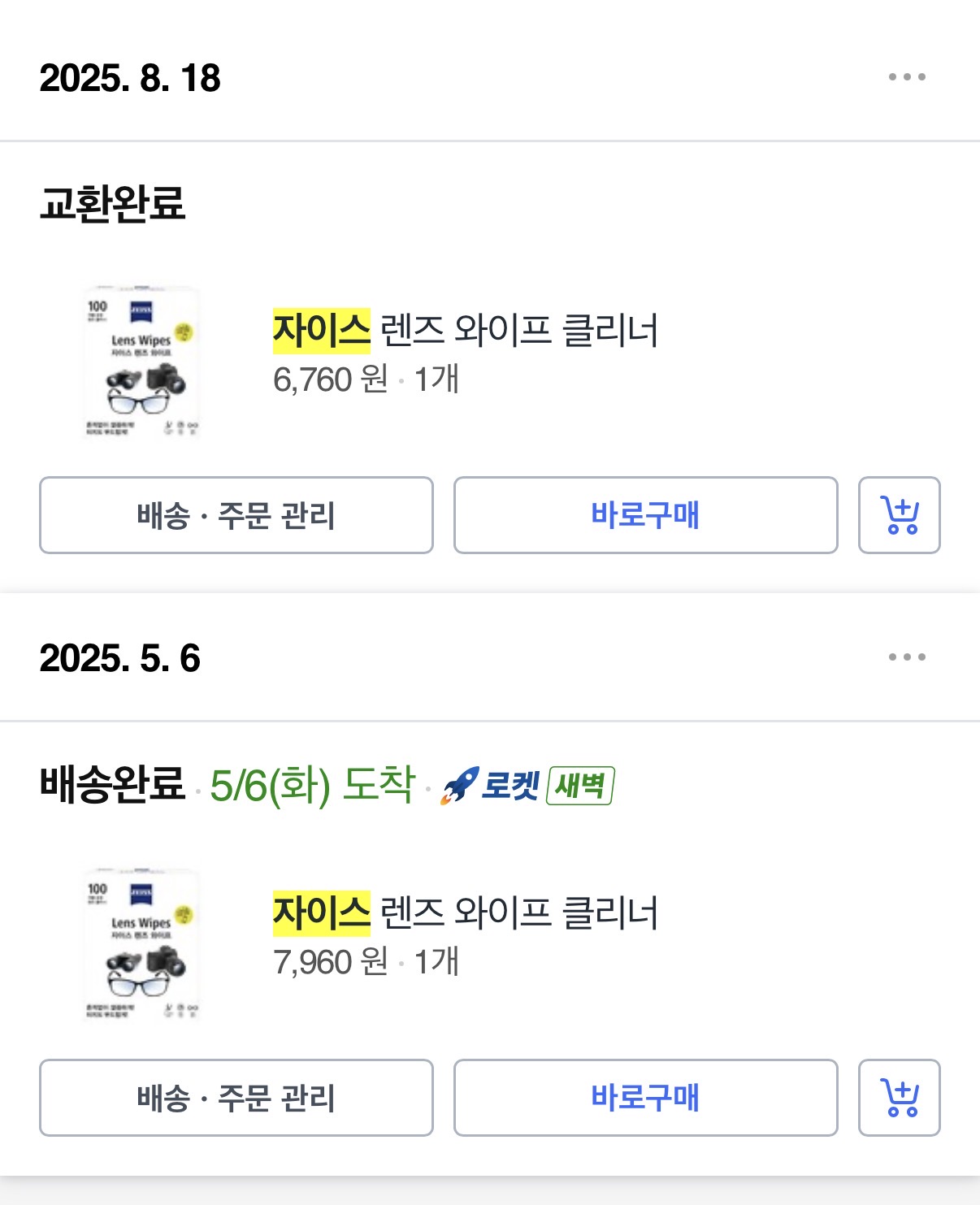The image size is (980, 1205).
Task: Open the product title in the 배송완료 order
Action: pyautogui.click(x=465, y=913)
